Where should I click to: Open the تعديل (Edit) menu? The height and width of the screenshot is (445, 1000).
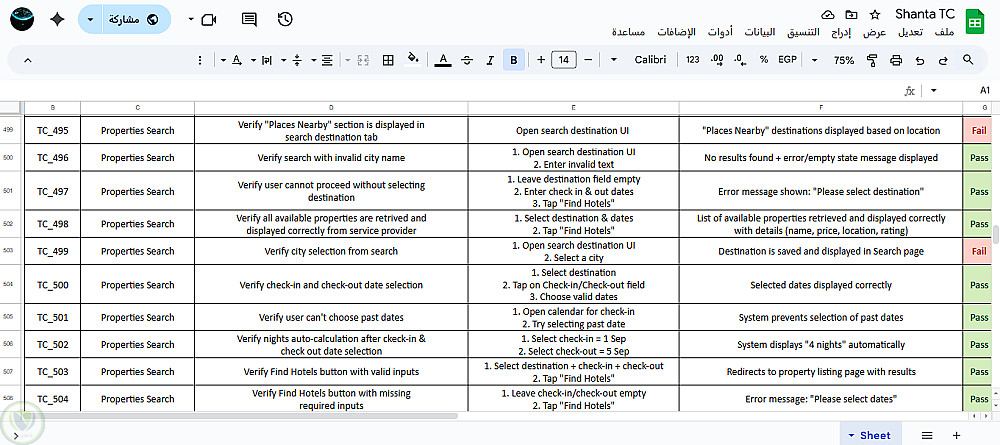[909, 32]
